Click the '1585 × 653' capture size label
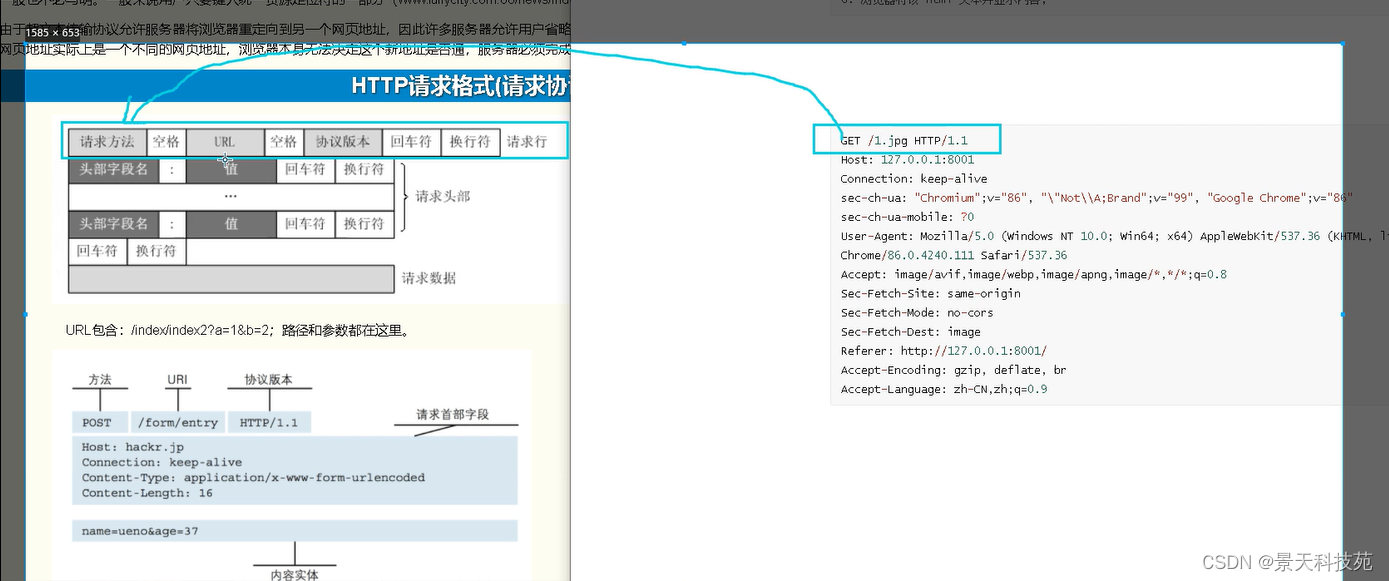1389x581 pixels. click(x=52, y=33)
